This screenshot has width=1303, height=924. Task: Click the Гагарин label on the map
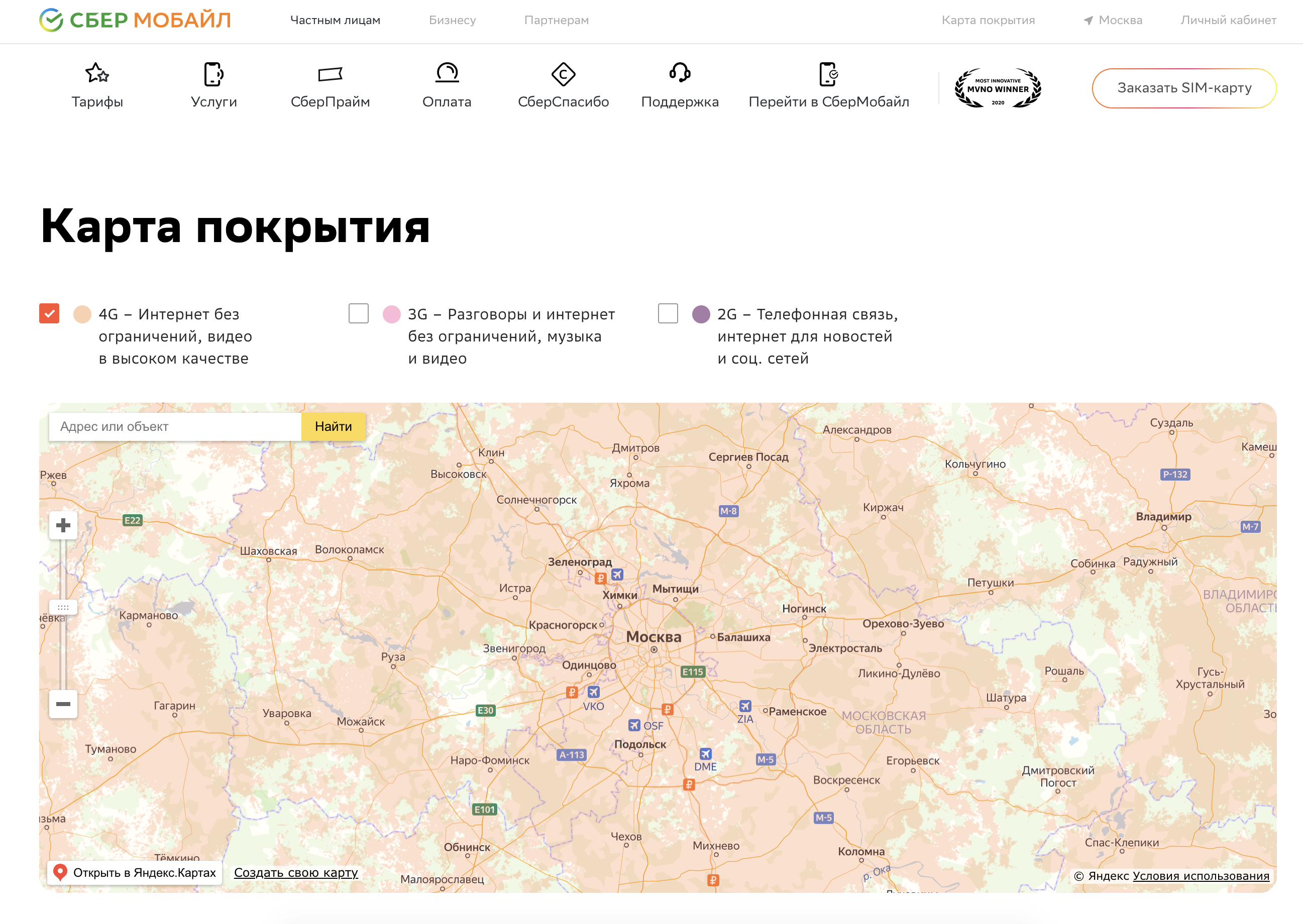175,706
